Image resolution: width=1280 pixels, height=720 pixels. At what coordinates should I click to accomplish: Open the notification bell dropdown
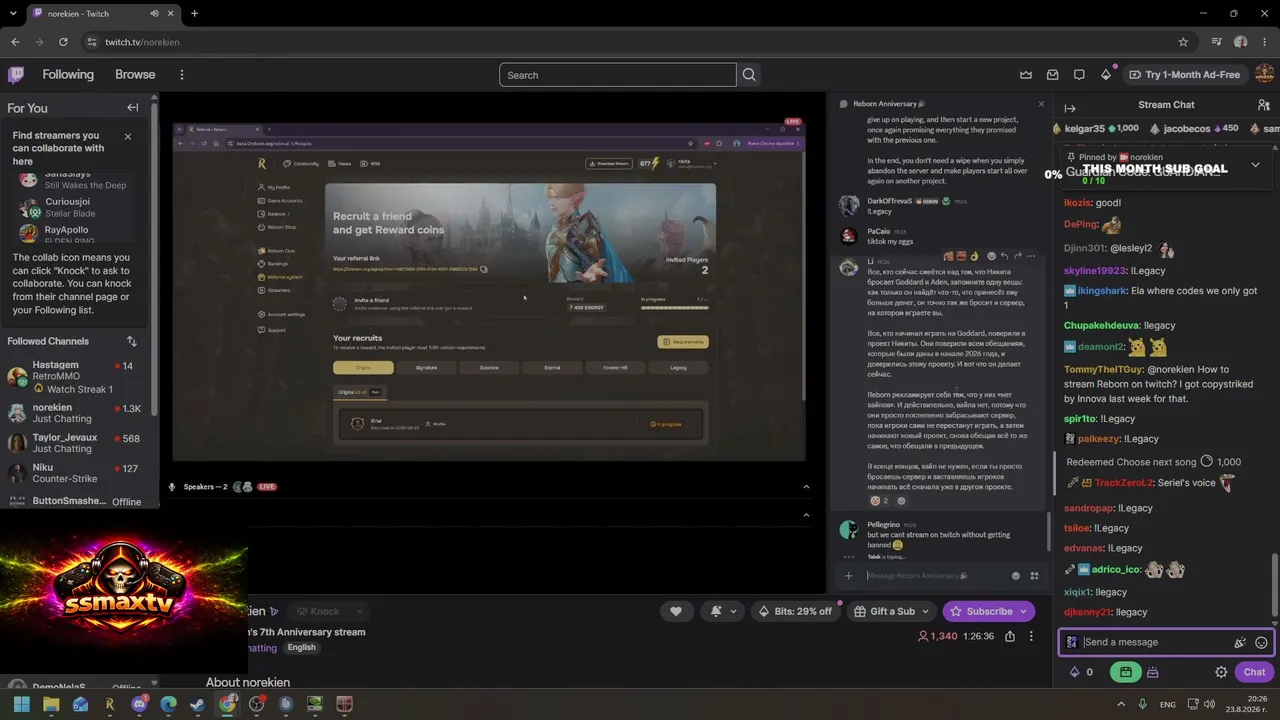coord(724,611)
